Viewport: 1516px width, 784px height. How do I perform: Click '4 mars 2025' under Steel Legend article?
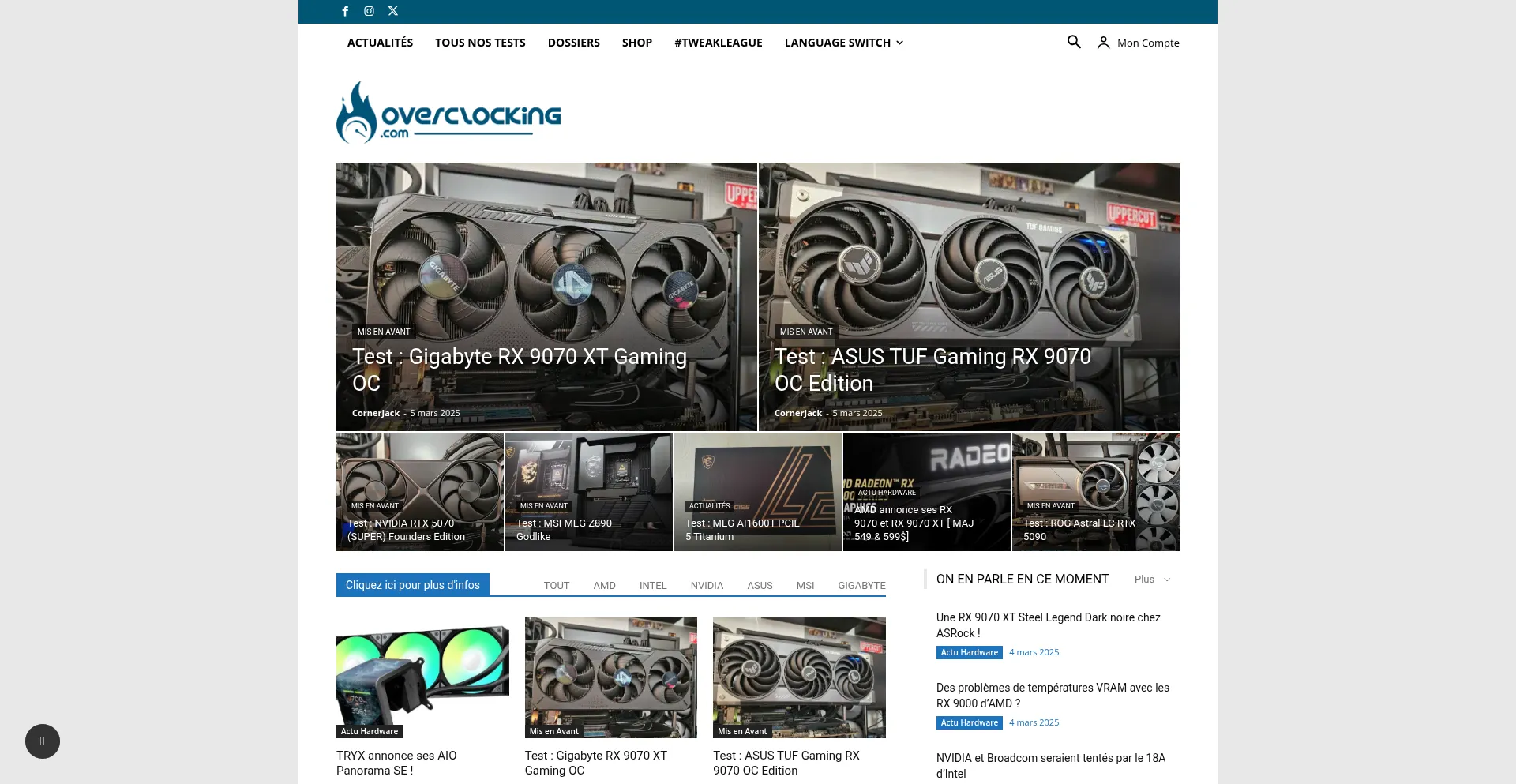[1034, 652]
